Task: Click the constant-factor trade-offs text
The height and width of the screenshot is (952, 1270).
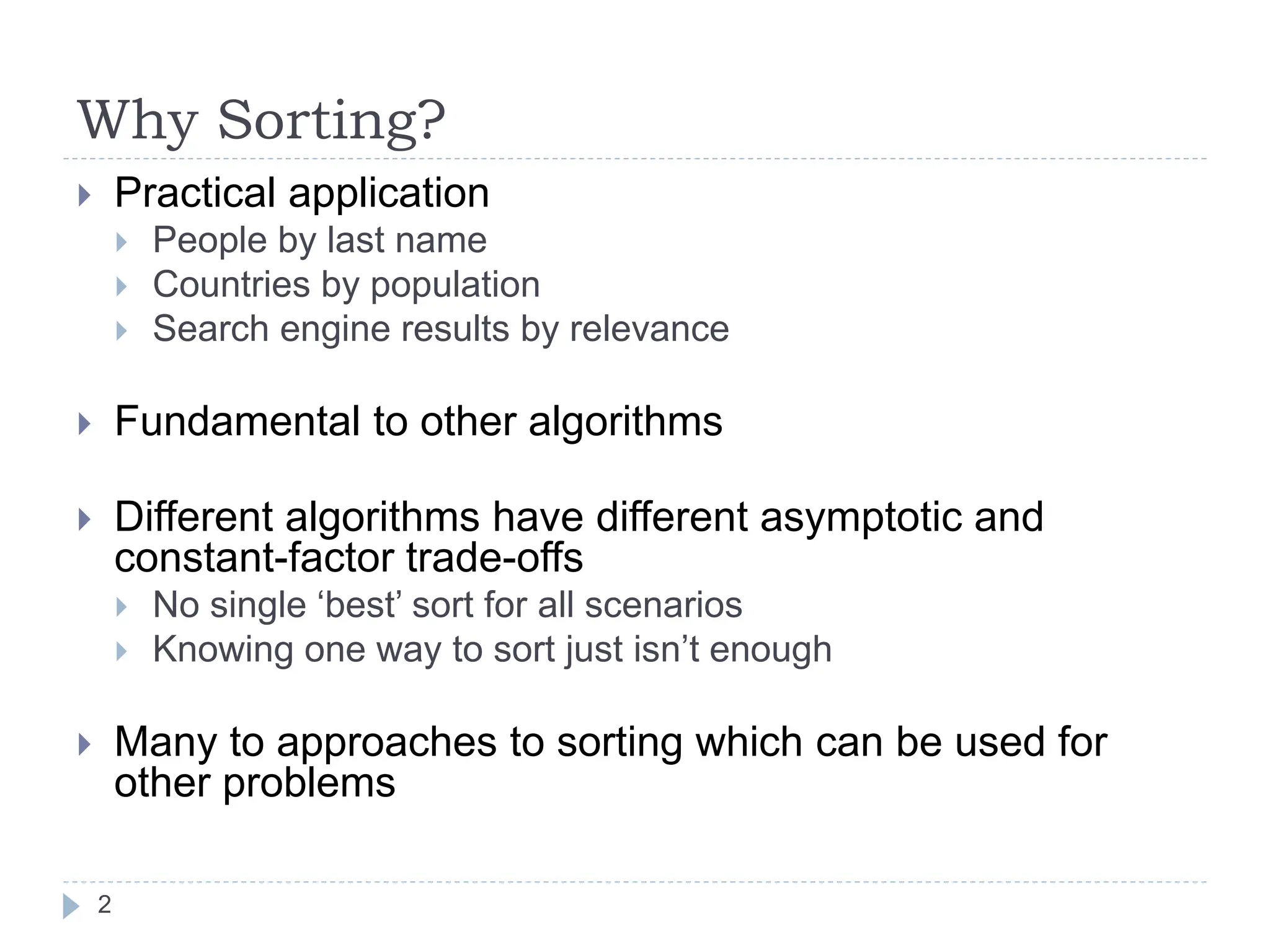Action: [349, 558]
